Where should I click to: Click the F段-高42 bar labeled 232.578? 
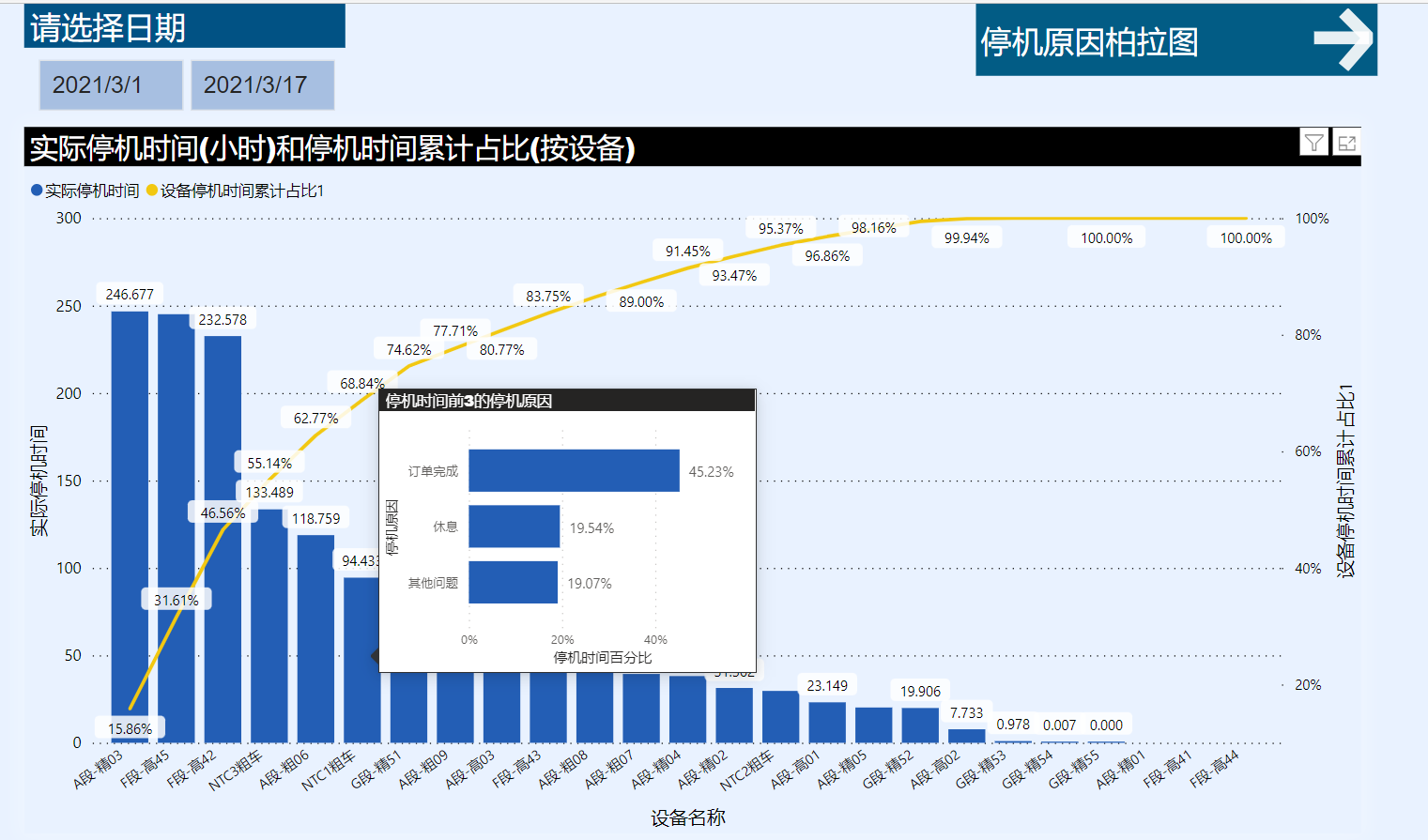point(223,539)
